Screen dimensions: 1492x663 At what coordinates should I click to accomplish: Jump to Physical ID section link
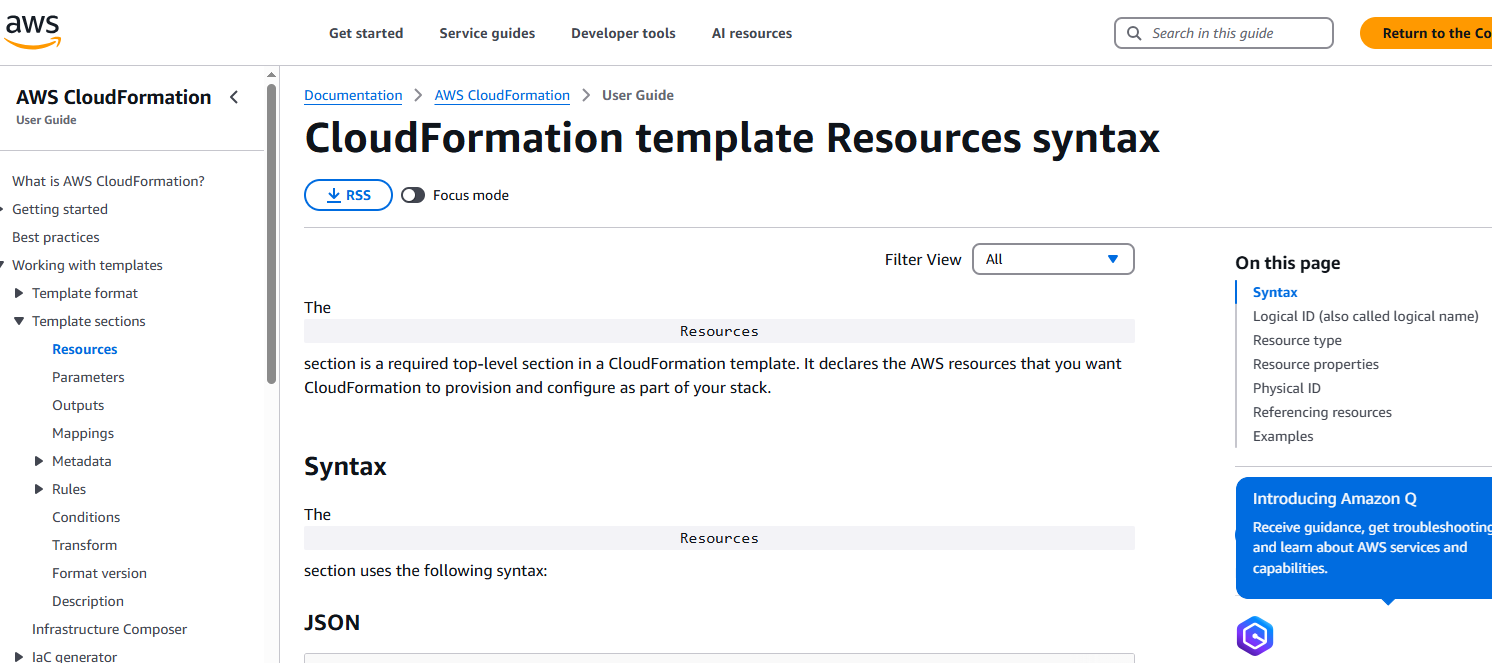tap(1286, 388)
